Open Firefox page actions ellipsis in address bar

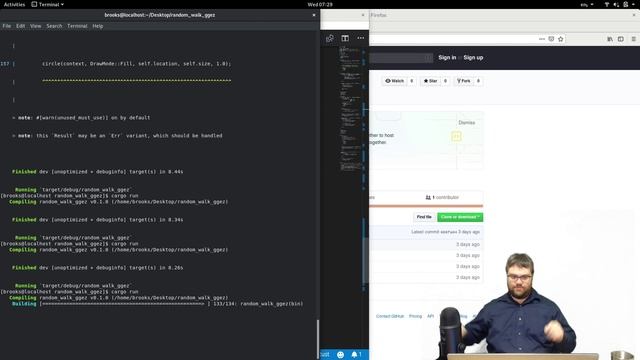coord(542,39)
